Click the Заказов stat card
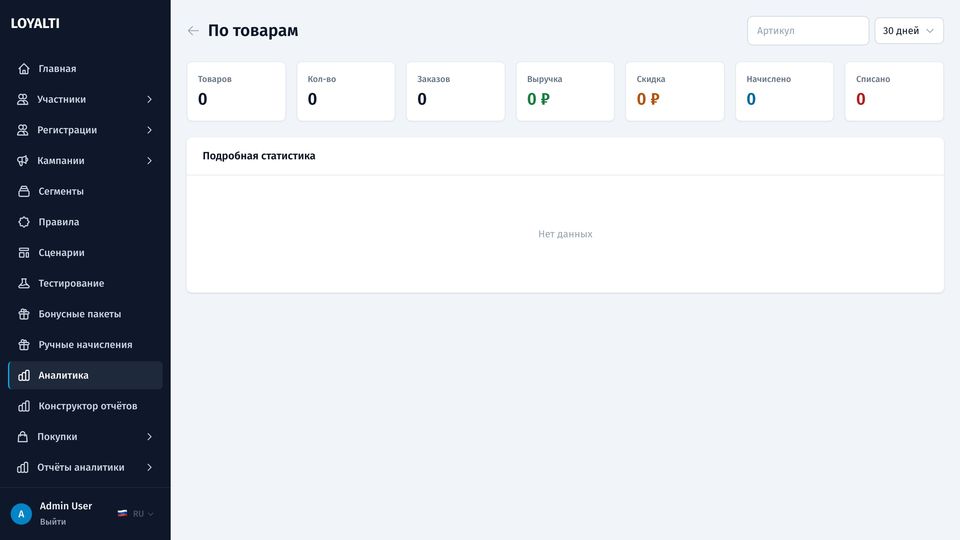This screenshot has height=540, width=960. [x=456, y=91]
